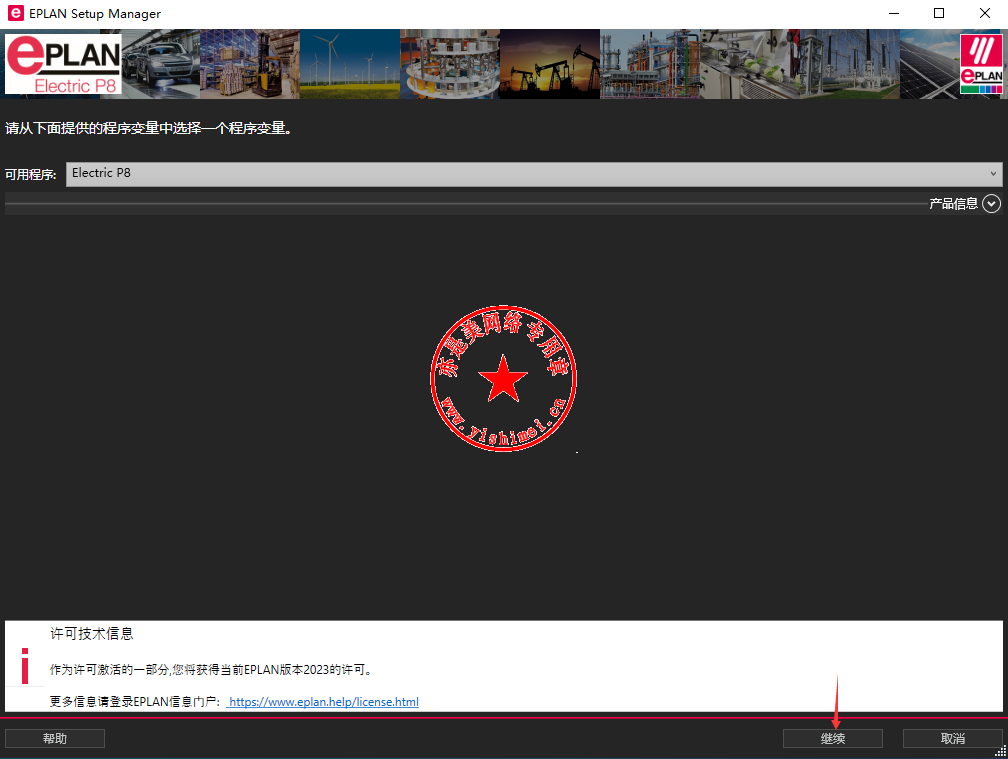Viewport: 1008px width, 759px height.
Task: Click the 产品信息 label text
Action: [x=953, y=204]
